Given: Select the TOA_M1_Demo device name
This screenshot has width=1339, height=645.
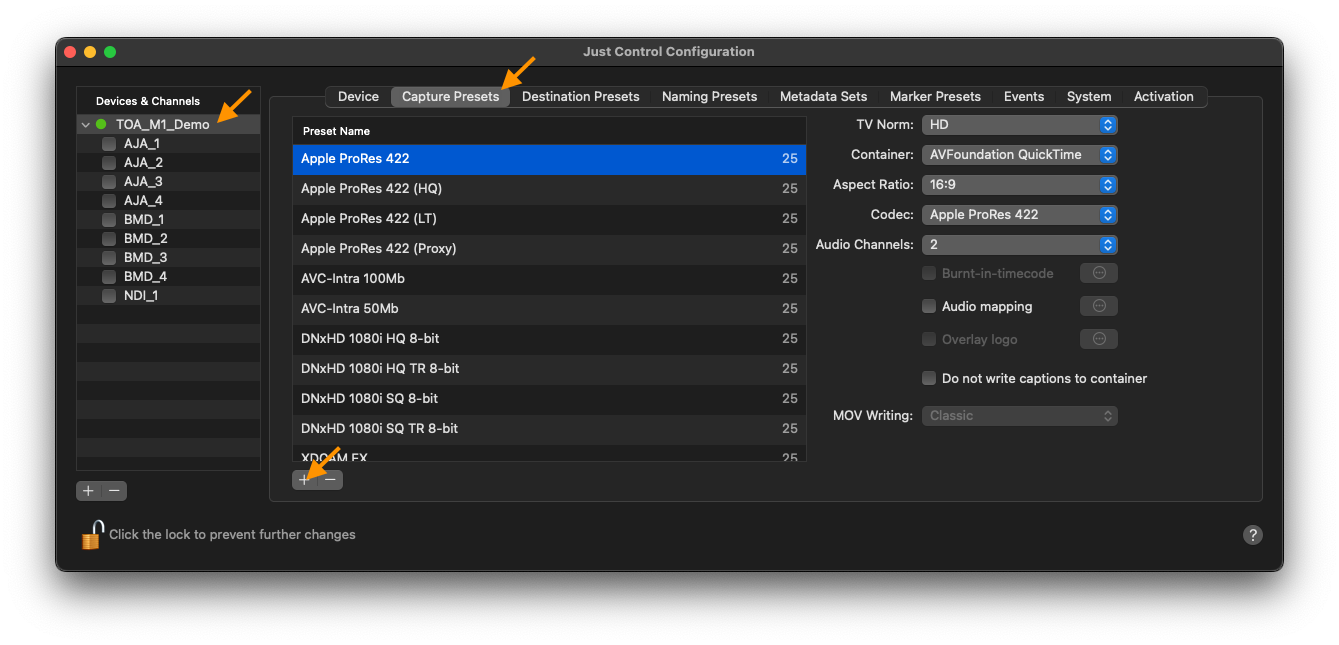Looking at the screenshot, I should [163, 125].
